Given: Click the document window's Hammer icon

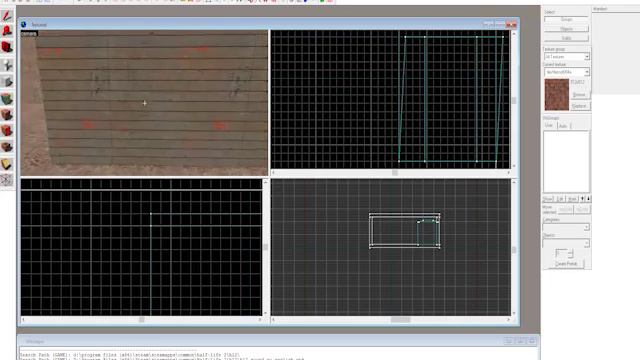Looking at the screenshot, I should coord(24,24).
